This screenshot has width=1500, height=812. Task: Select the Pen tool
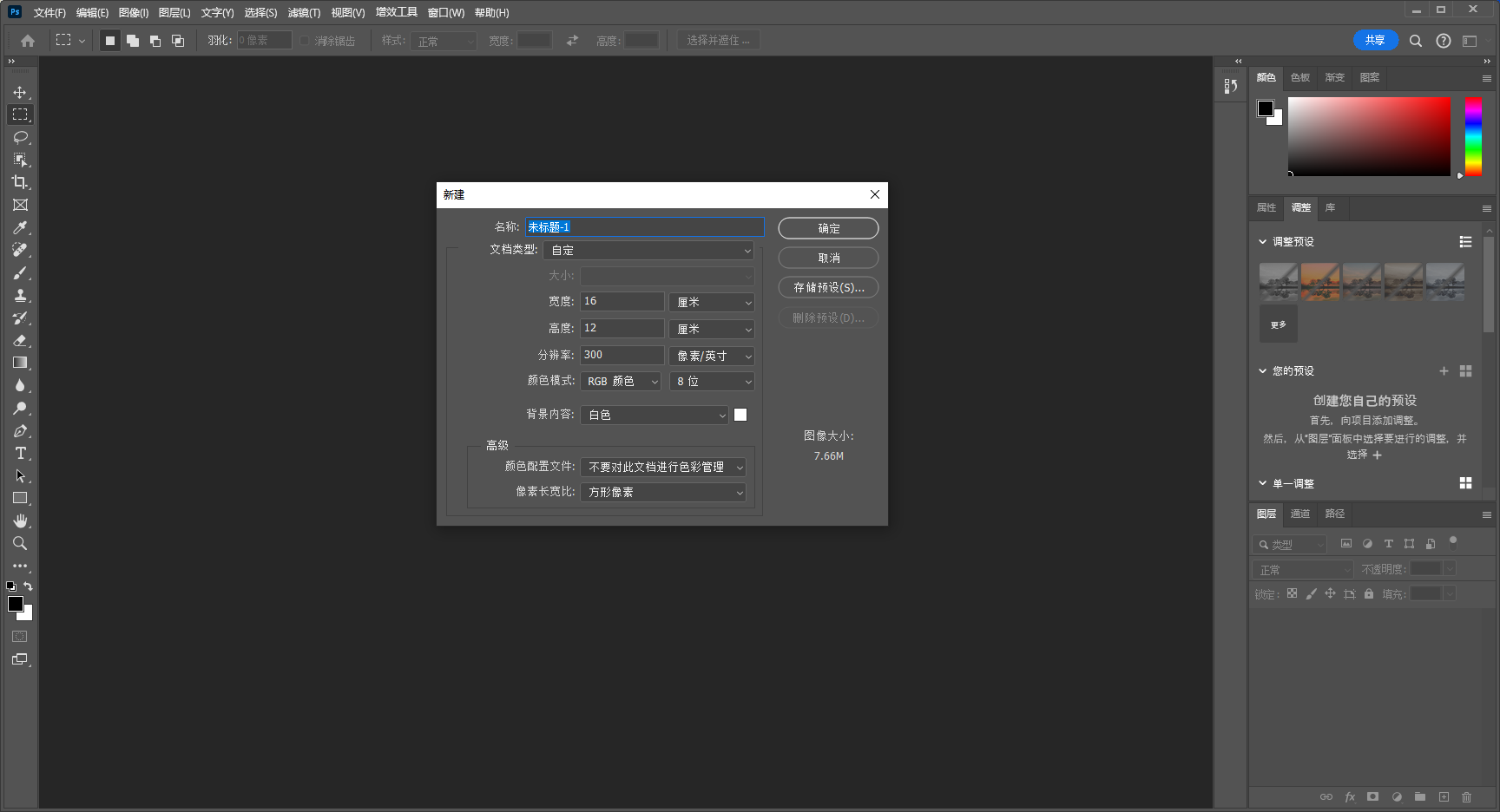[x=20, y=430]
